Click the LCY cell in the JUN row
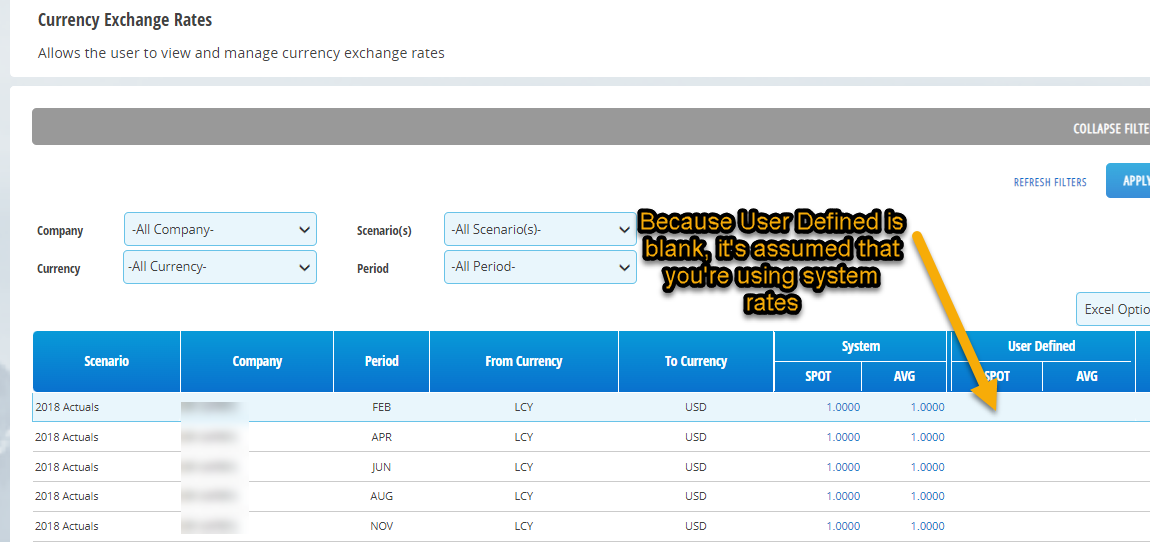Image resolution: width=1150 pixels, height=542 pixels. (524, 467)
